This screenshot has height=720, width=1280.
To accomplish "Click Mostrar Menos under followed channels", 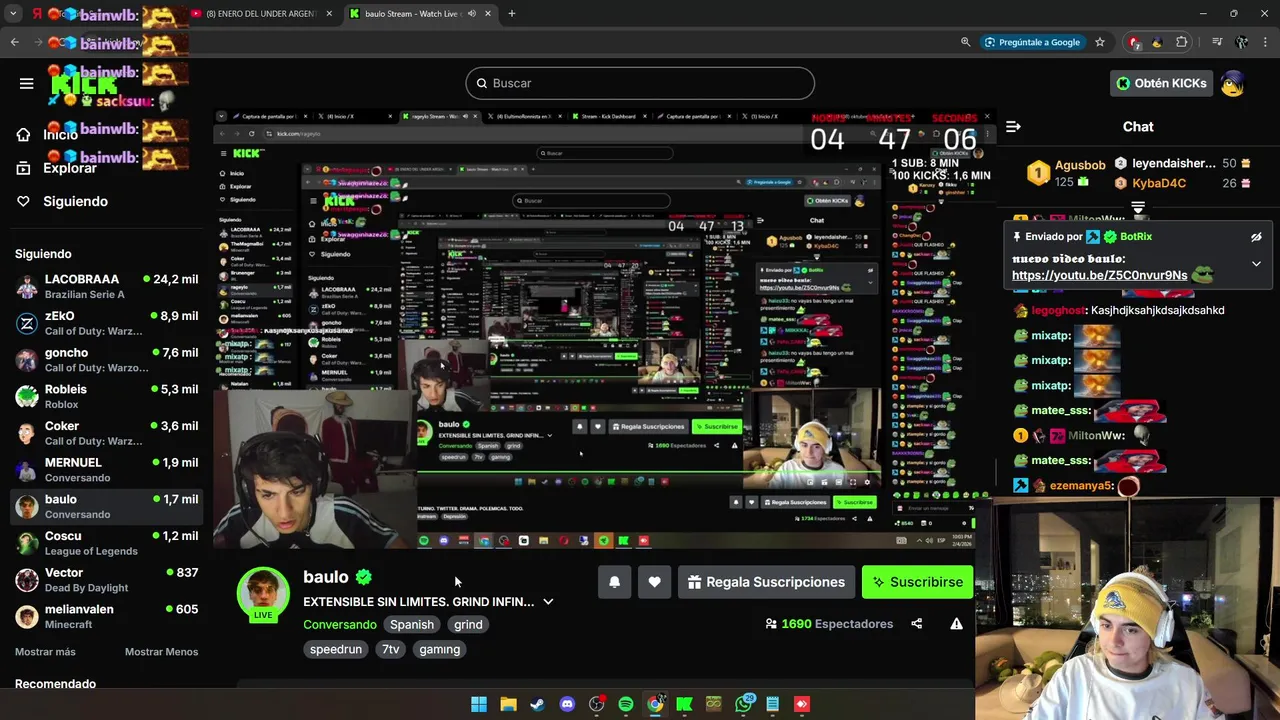I will 161,652.
